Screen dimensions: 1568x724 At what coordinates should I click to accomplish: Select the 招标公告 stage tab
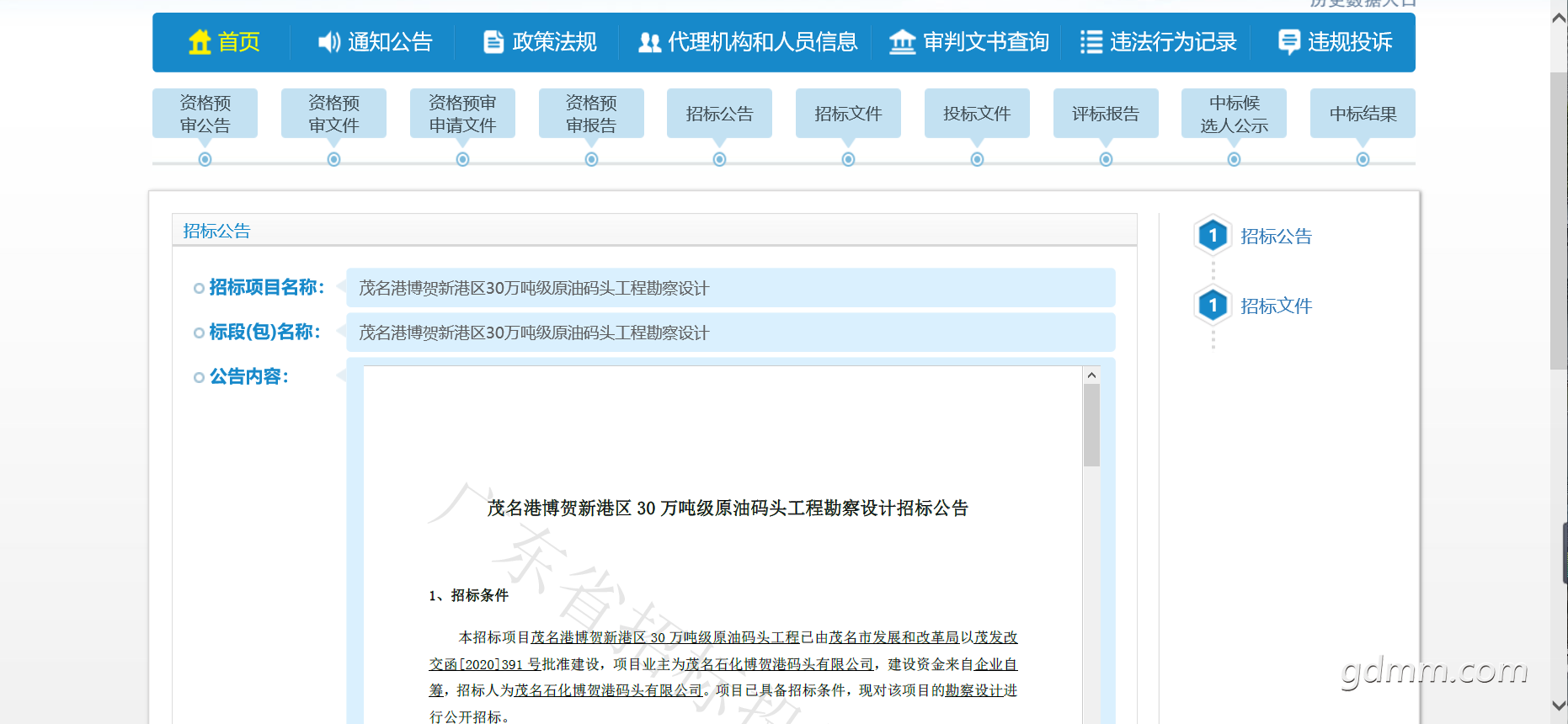tap(719, 114)
